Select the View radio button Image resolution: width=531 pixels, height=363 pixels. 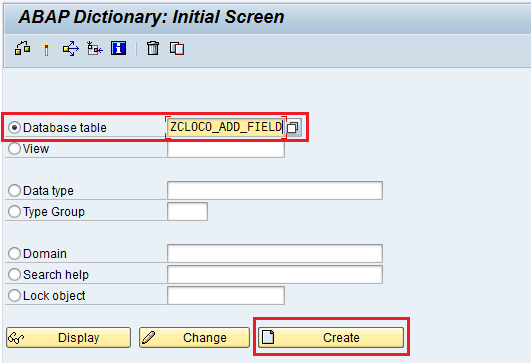(15, 149)
